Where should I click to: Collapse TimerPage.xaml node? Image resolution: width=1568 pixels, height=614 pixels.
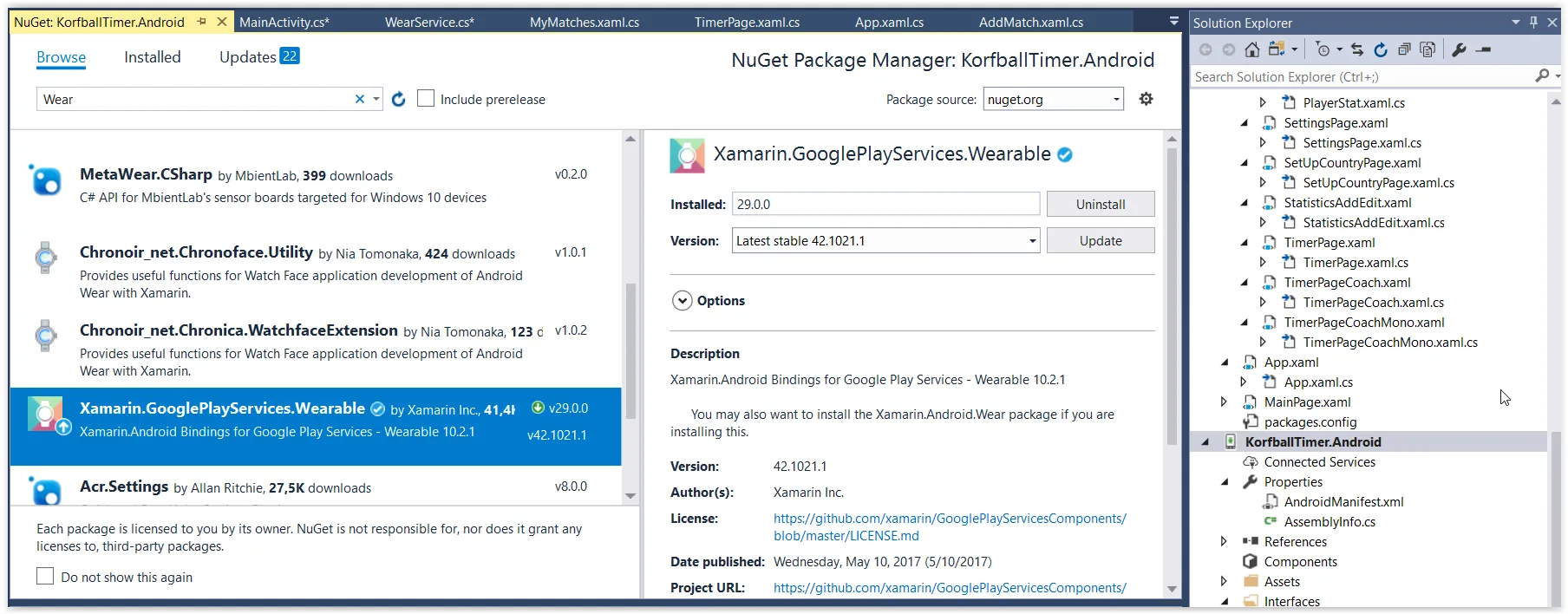(x=1245, y=242)
